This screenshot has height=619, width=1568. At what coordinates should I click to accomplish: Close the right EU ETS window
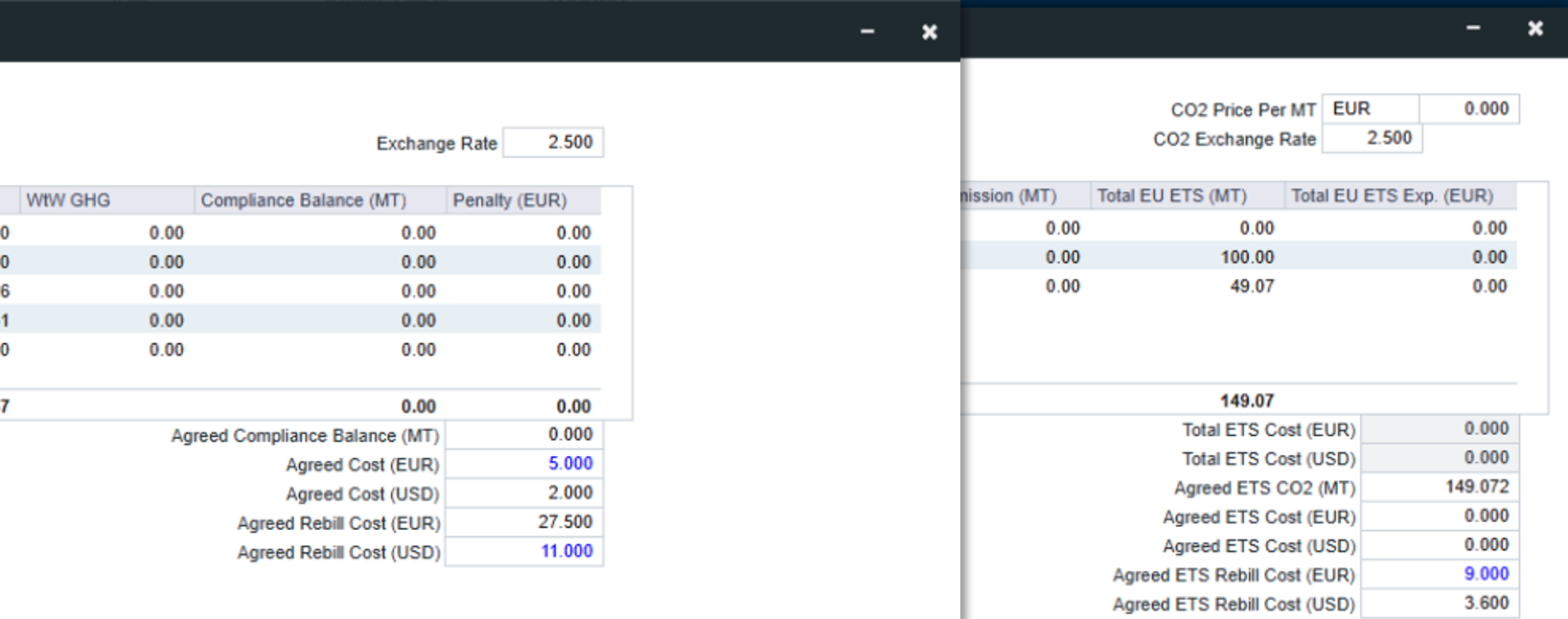click(1535, 28)
